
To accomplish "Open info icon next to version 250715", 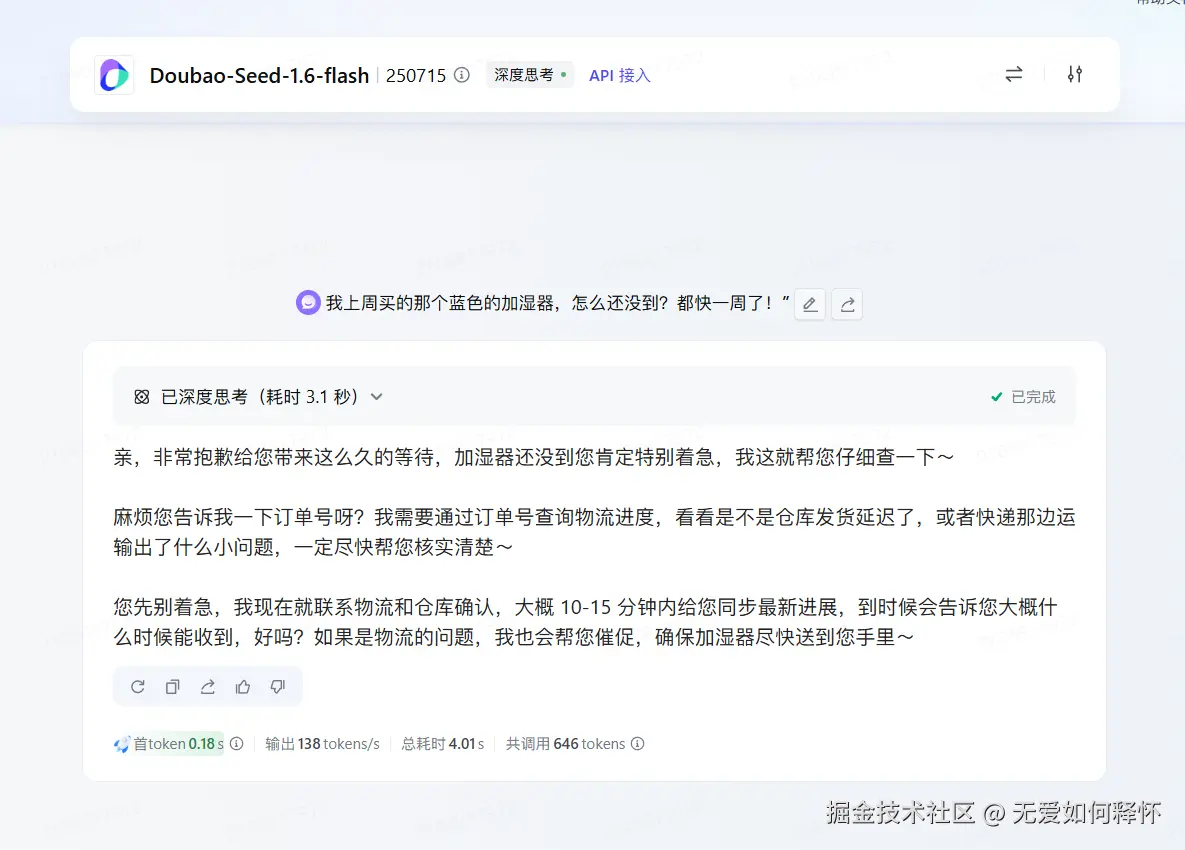I will [462, 75].
